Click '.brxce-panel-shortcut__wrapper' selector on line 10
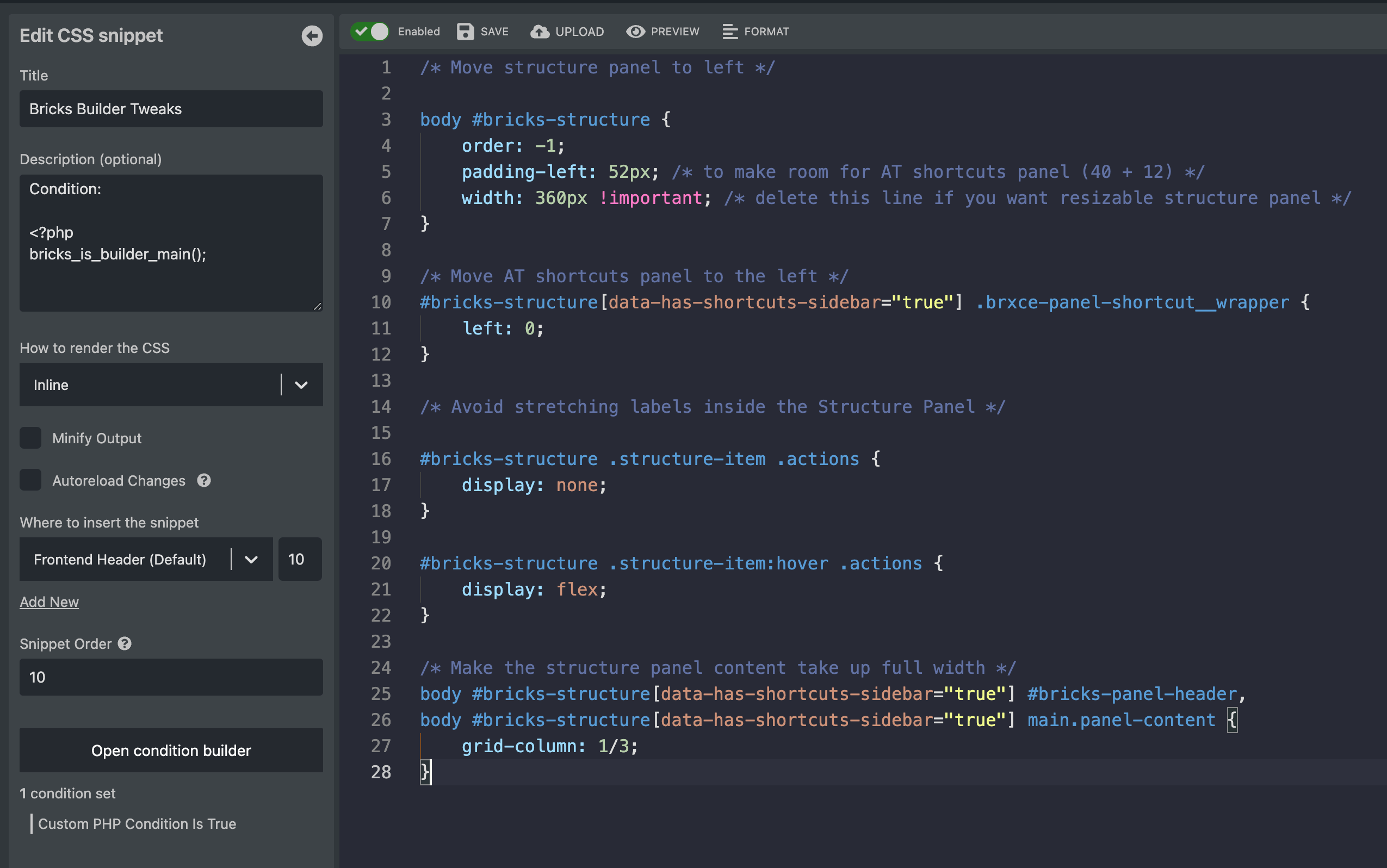This screenshot has height=868, width=1387. [1132, 302]
